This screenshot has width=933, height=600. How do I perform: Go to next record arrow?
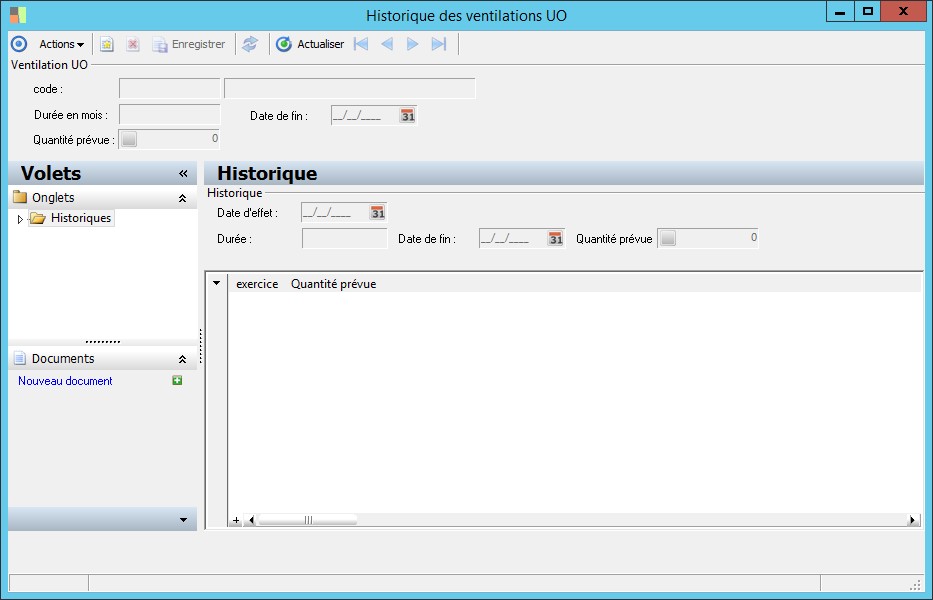[x=412, y=44]
